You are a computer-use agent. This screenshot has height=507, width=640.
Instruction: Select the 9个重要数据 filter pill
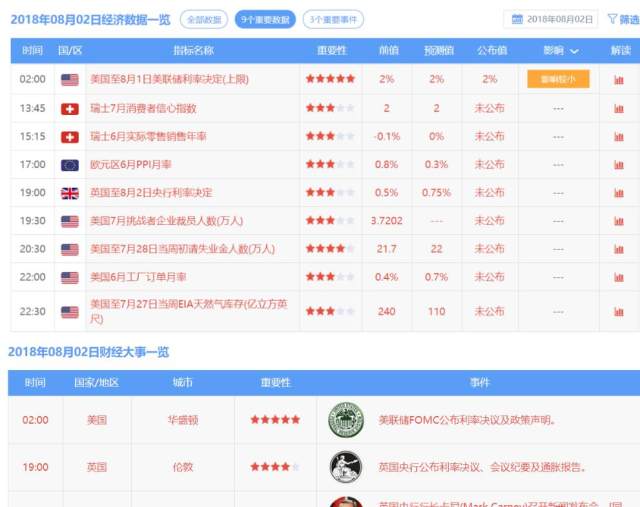(x=265, y=19)
